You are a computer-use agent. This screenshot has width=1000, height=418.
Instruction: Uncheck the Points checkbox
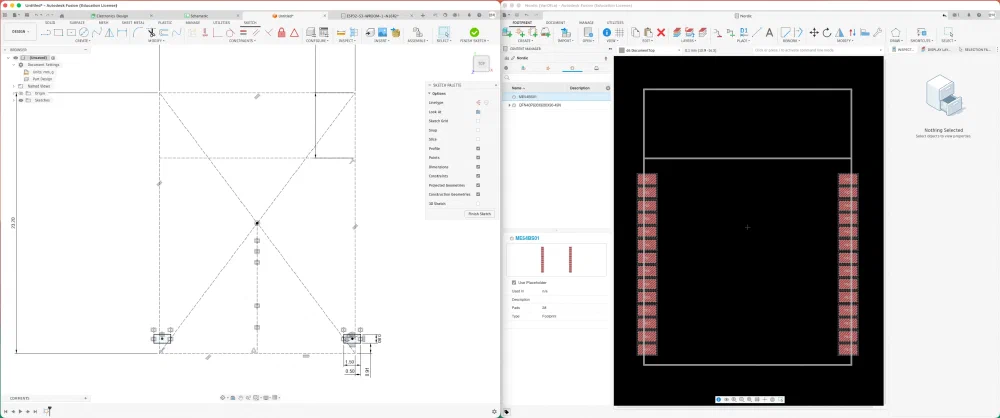(x=478, y=158)
